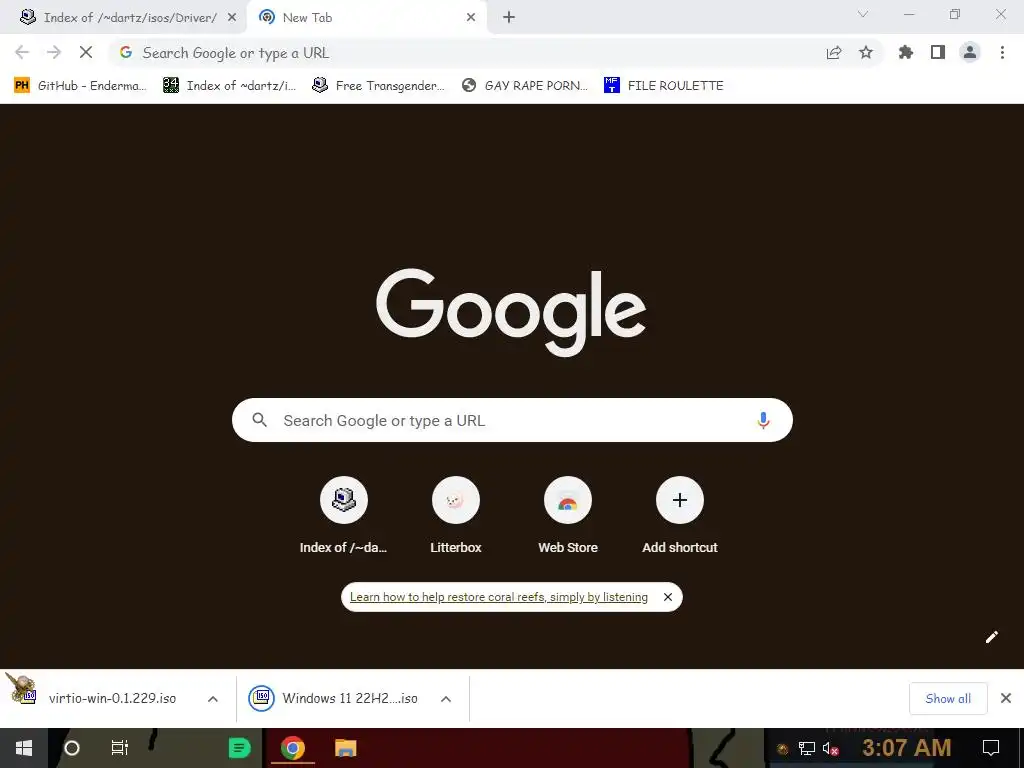Click the Google logo
This screenshot has height=768, width=1024.
(511, 312)
